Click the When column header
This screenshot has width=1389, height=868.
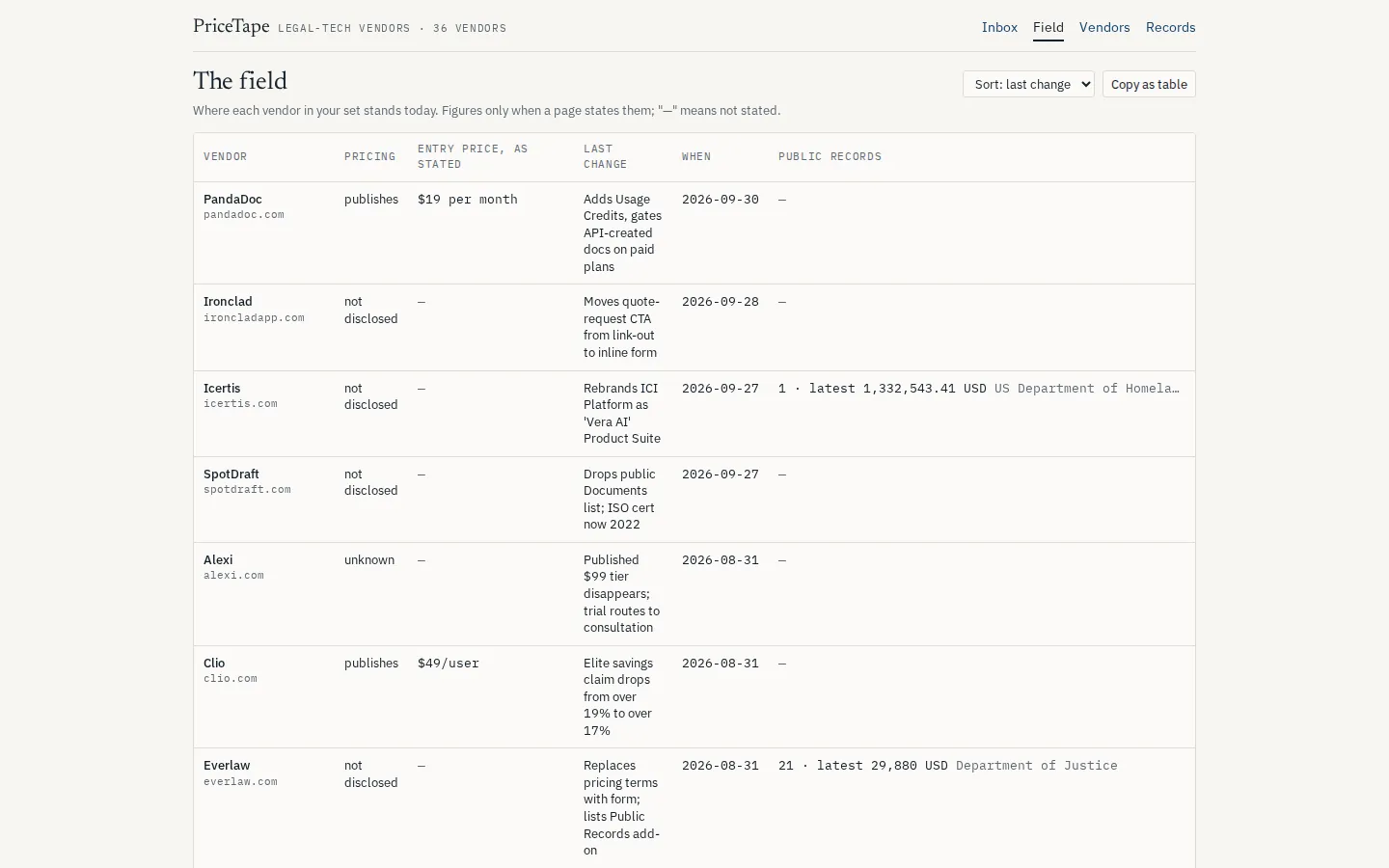coord(696,156)
